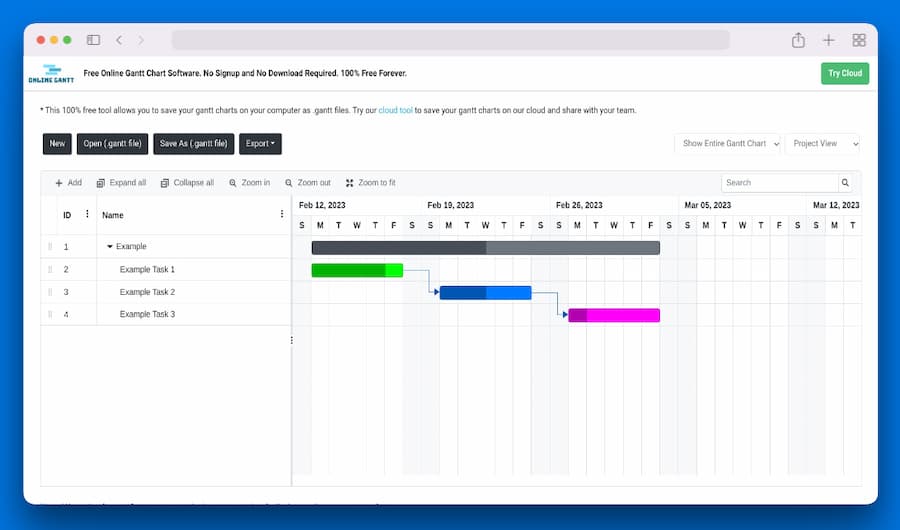This screenshot has width=900, height=530.
Task: Open a new tab with the plus icon
Action: click(828, 40)
